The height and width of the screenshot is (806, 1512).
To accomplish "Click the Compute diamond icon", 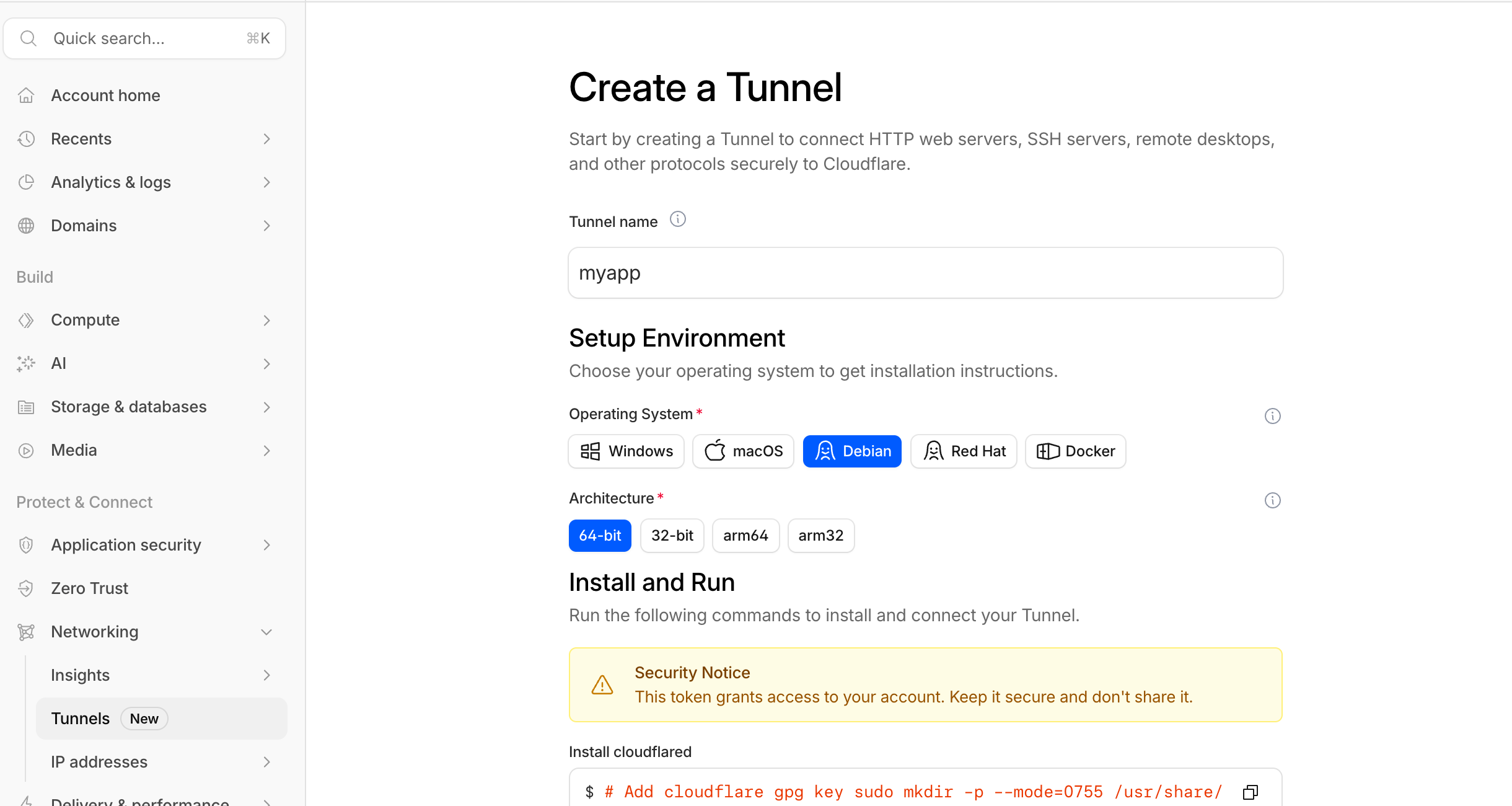I will [x=26, y=320].
